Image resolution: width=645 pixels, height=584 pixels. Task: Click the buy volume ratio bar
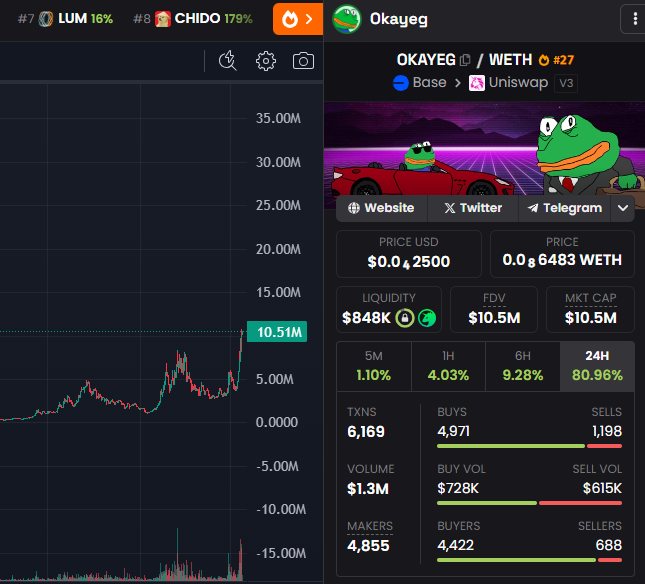point(529,503)
